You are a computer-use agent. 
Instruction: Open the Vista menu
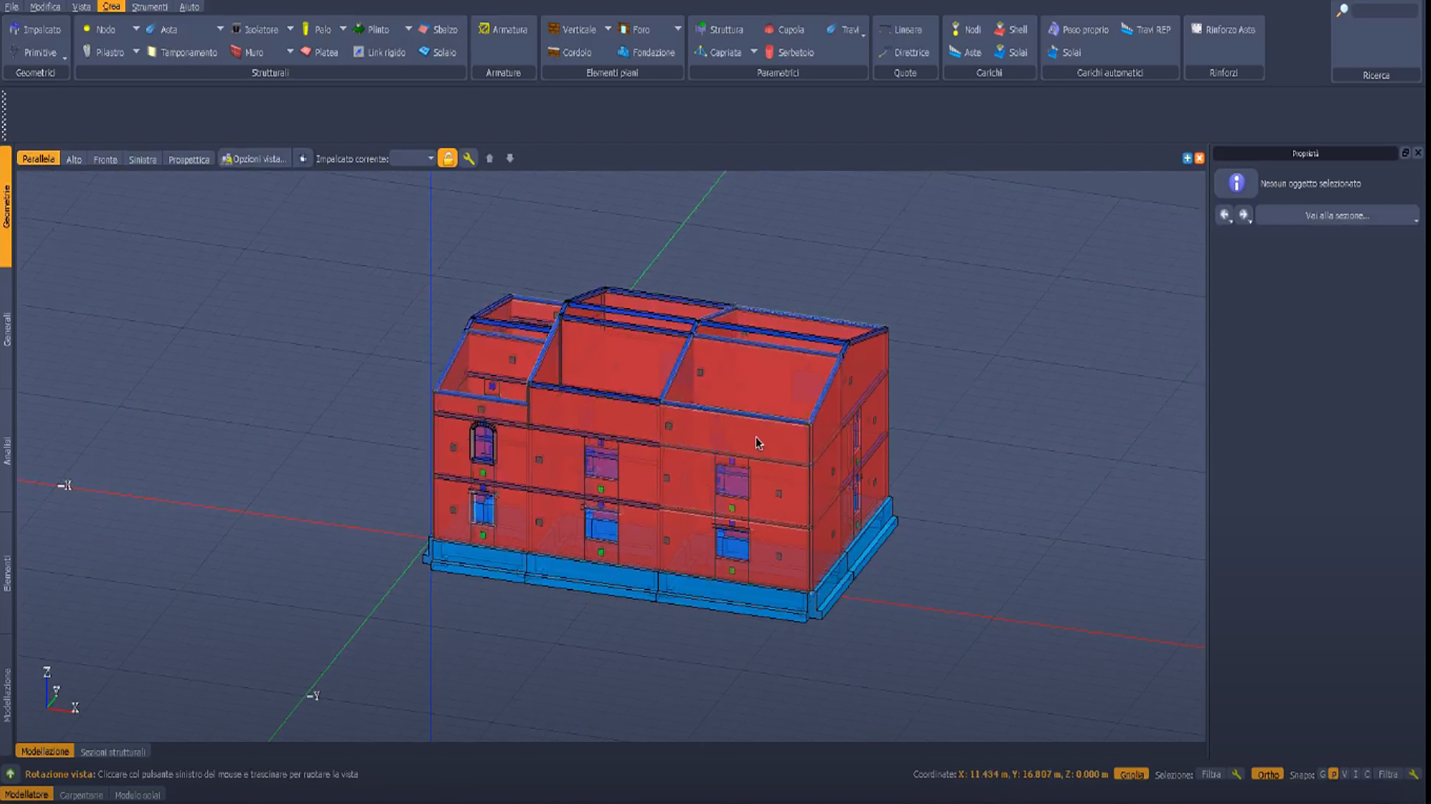tap(81, 7)
